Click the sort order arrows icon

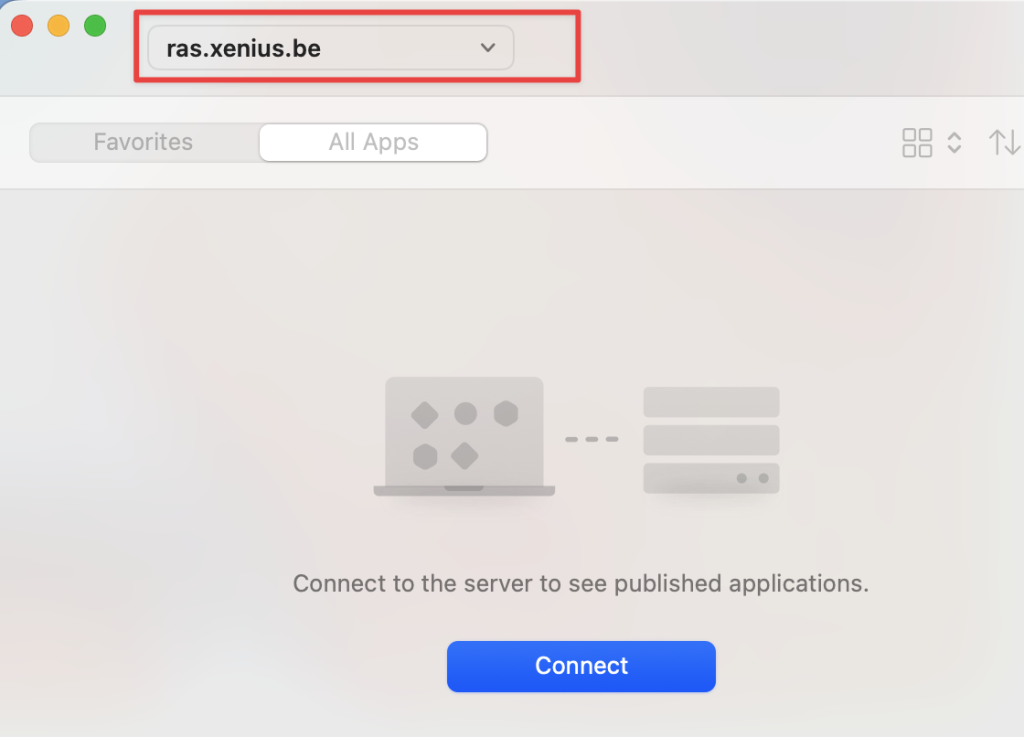[1004, 142]
